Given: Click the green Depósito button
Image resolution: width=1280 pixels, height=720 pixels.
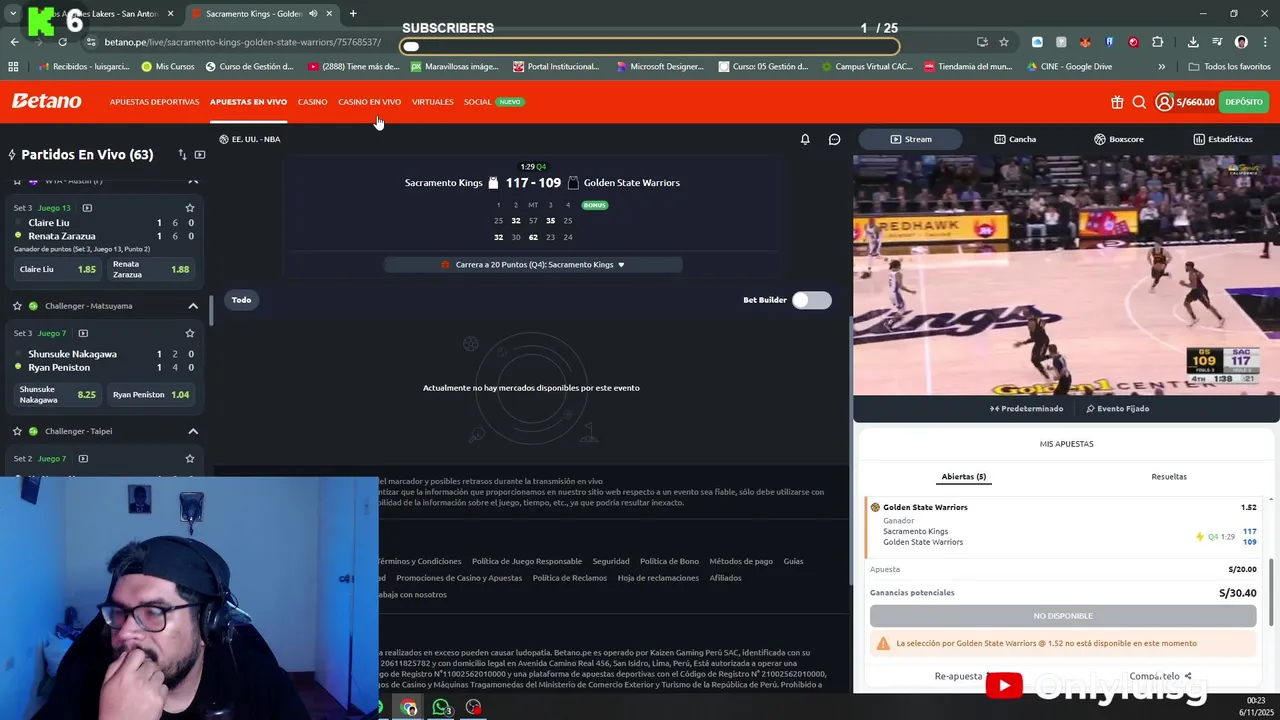Looking at the screenshot, I should coord(1244,102).
